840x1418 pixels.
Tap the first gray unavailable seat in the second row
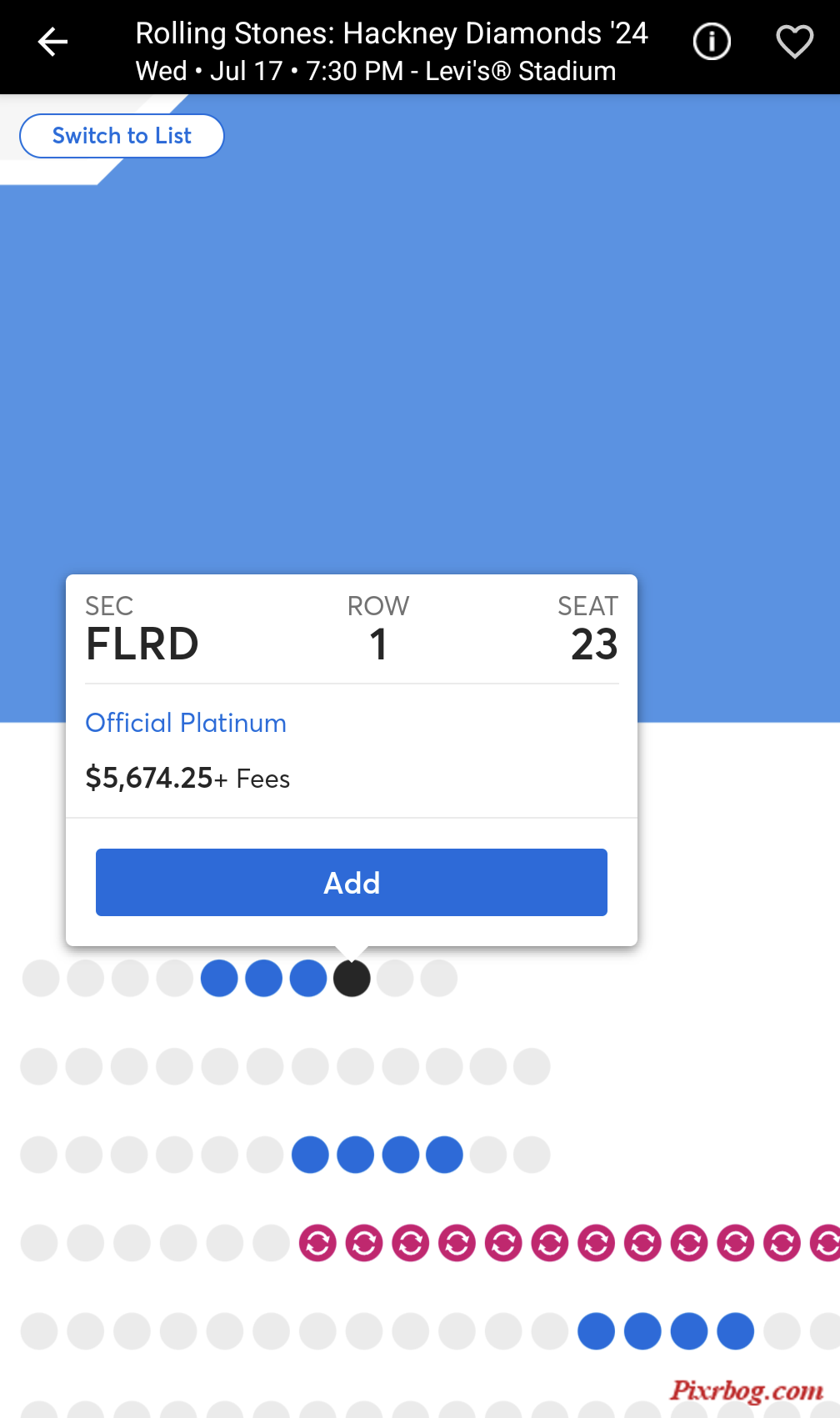coord(39,1066)
